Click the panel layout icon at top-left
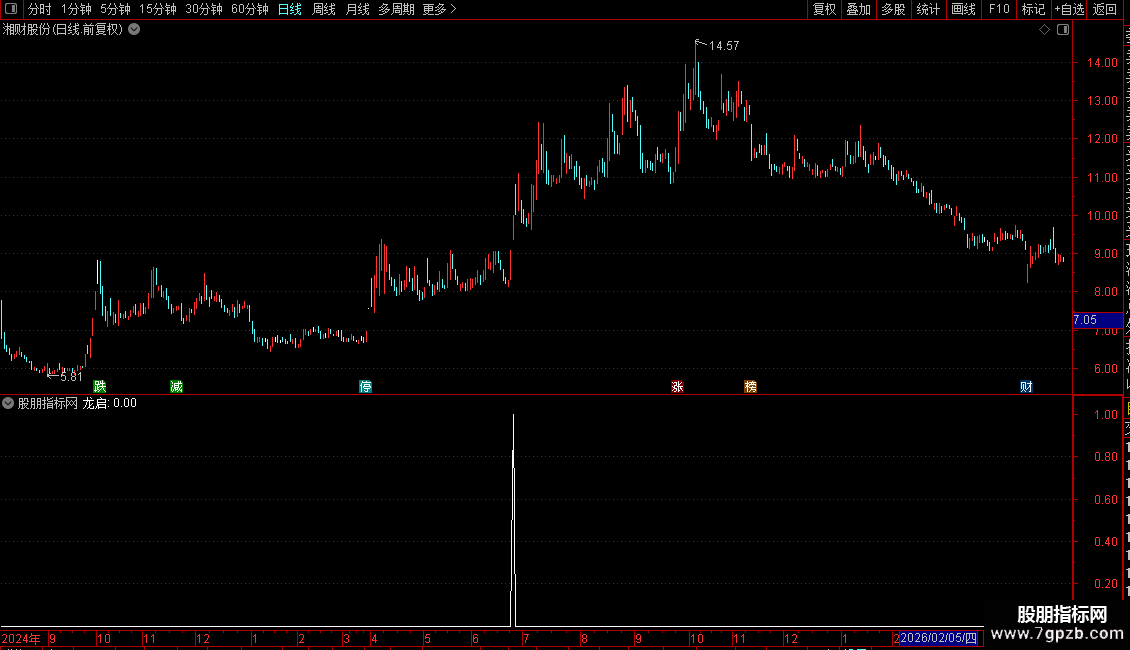Image resolution: width=1130 pixels, height=650 pixels. 11,9
